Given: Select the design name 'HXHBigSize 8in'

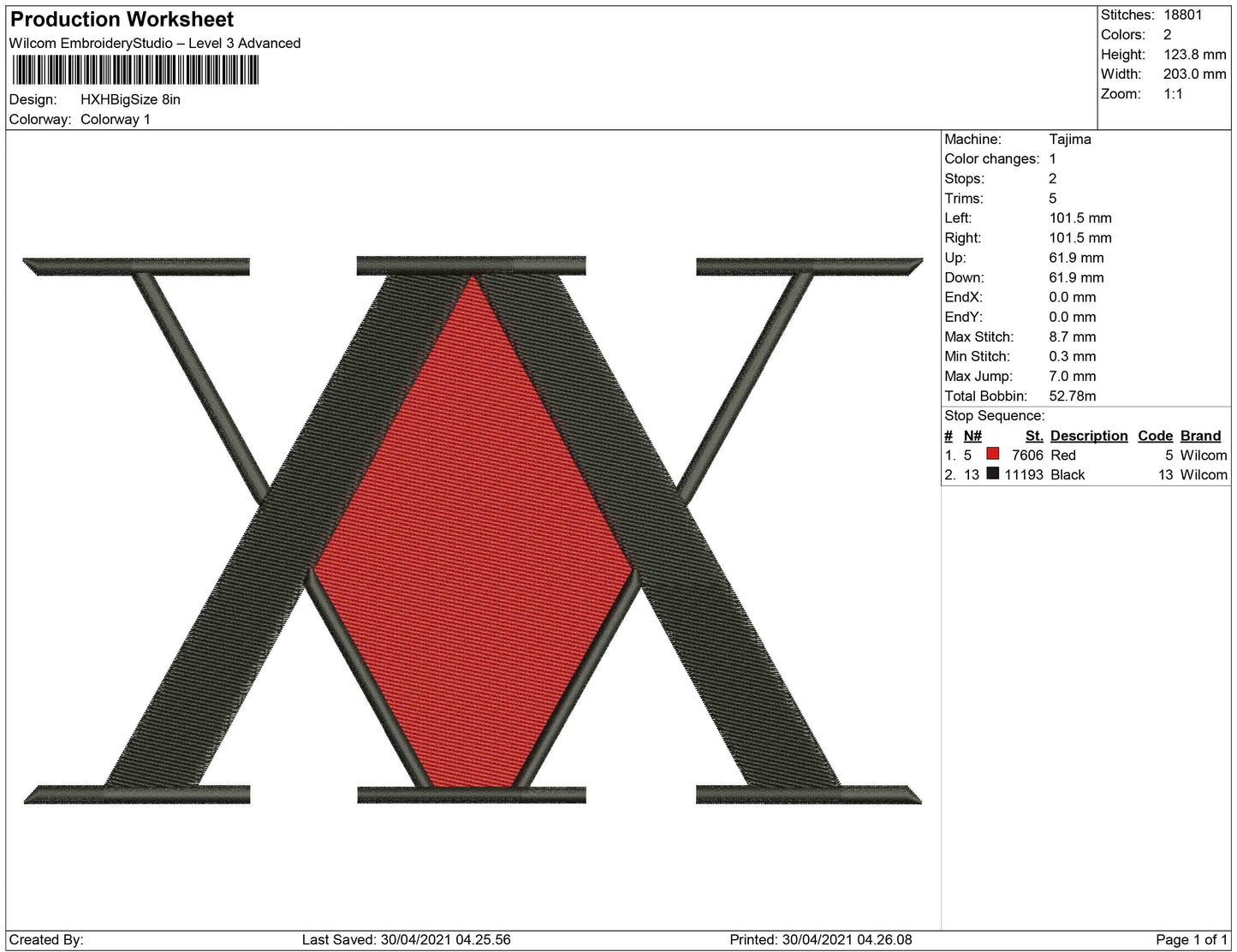Looking at the screenshot, I should (130, 99).
